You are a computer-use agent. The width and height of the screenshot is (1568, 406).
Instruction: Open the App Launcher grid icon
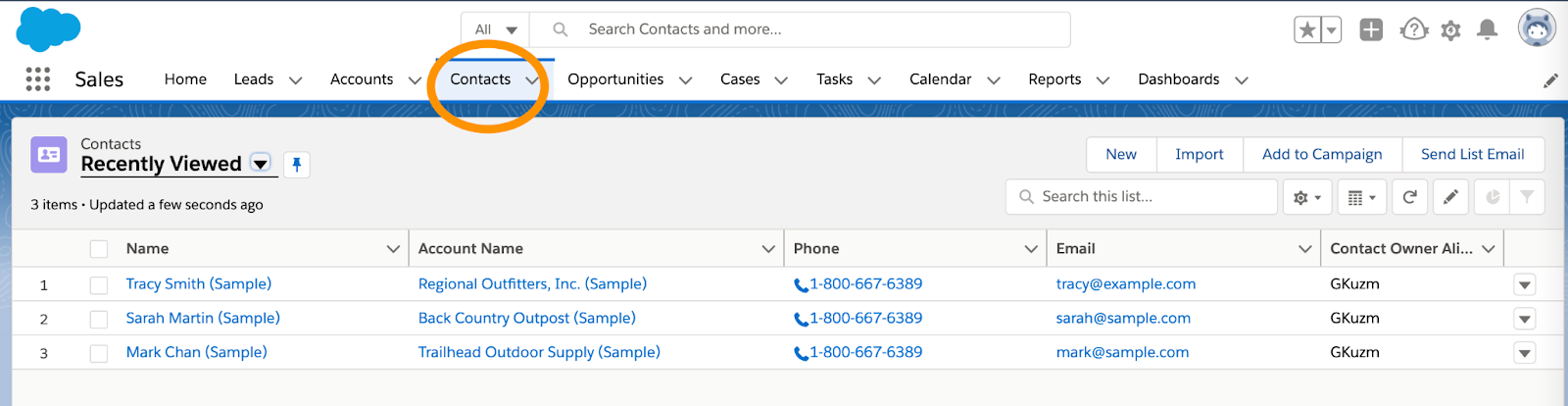37,79
